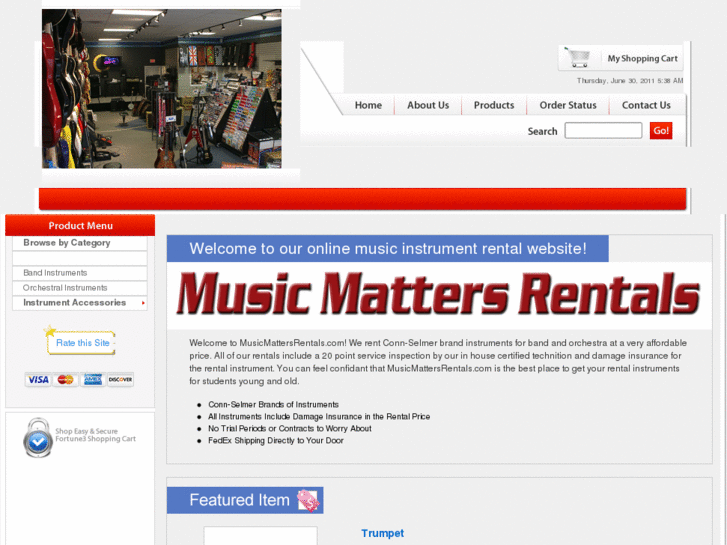Open Instrument Accessories category
This screenshot has width=727, height=545.
coord(74,302)
